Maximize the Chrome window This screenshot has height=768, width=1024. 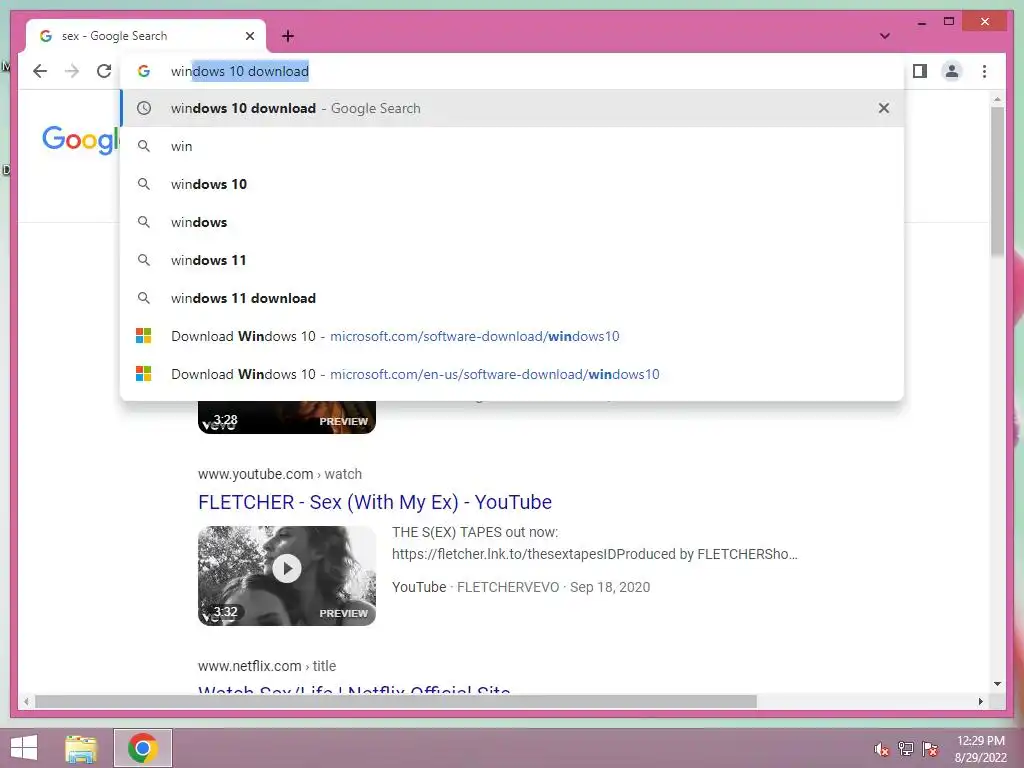(949, 22)
